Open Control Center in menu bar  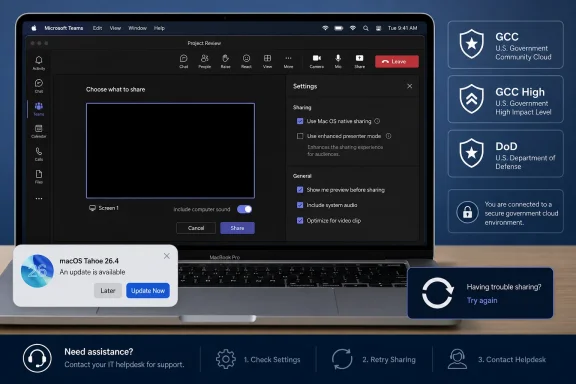(x=378, y=28)
